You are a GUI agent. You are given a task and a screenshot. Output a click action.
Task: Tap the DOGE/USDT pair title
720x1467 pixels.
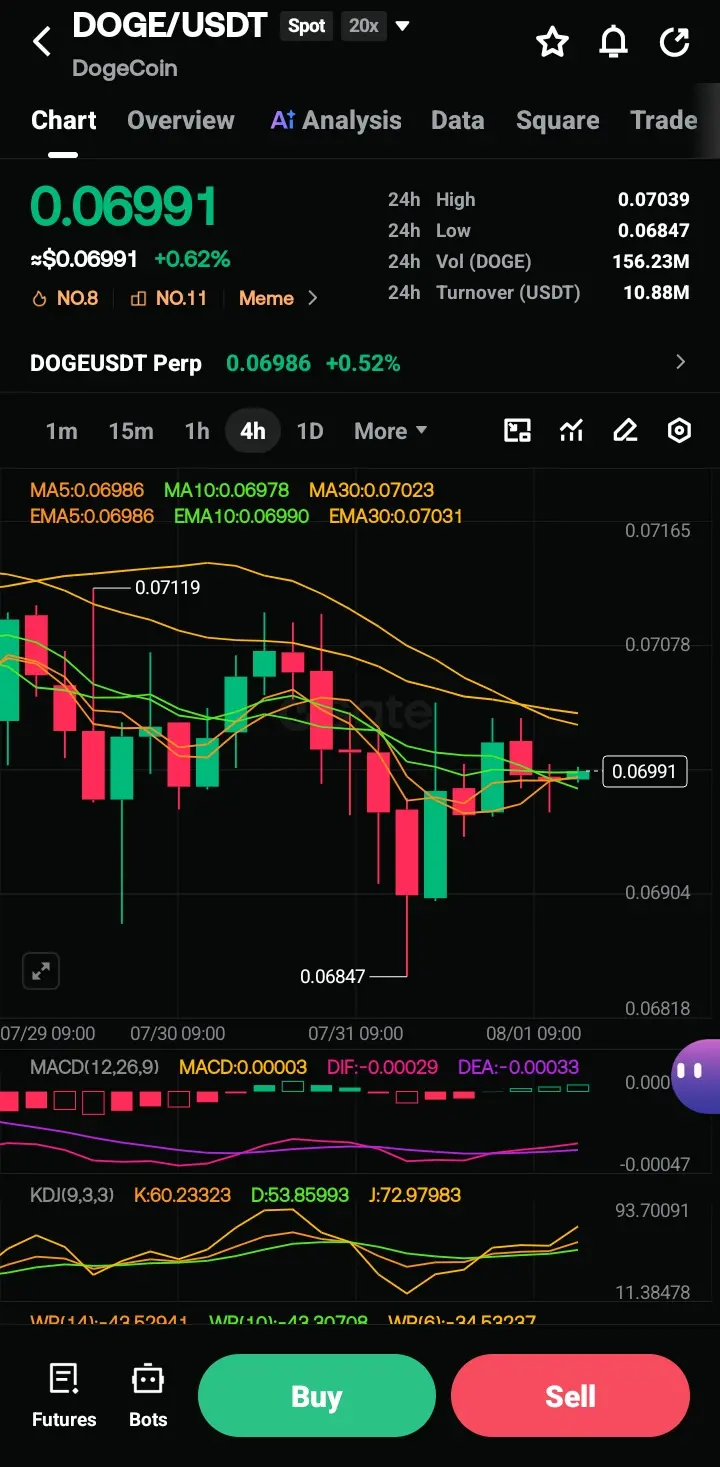[x=170, y=25]
